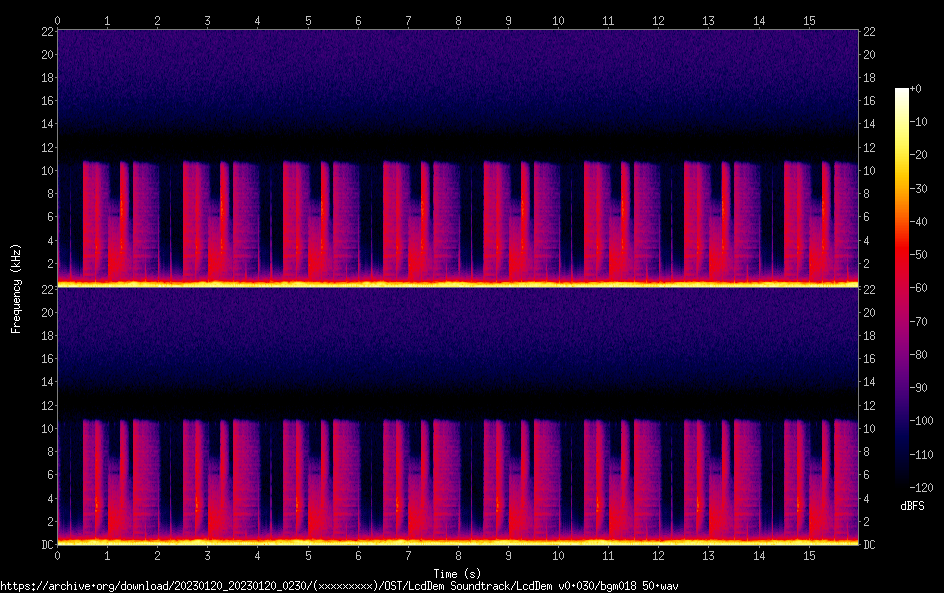The width and height of the screenshot is (944, 593).
Task: Click the 22 kHz label at the top-right corner
Action: click(x=870, y=32)
